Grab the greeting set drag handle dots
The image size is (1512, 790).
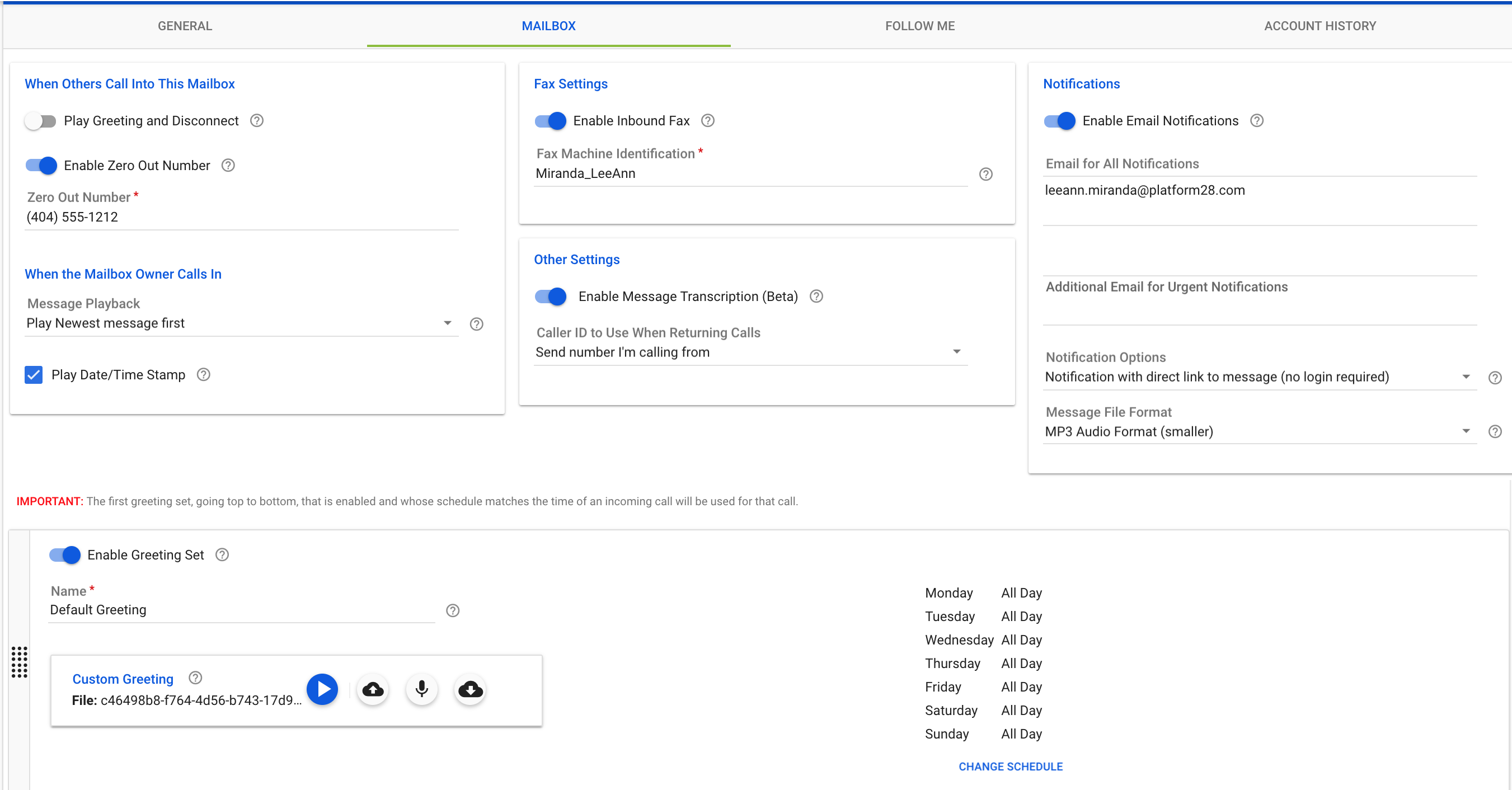[20, 662]
